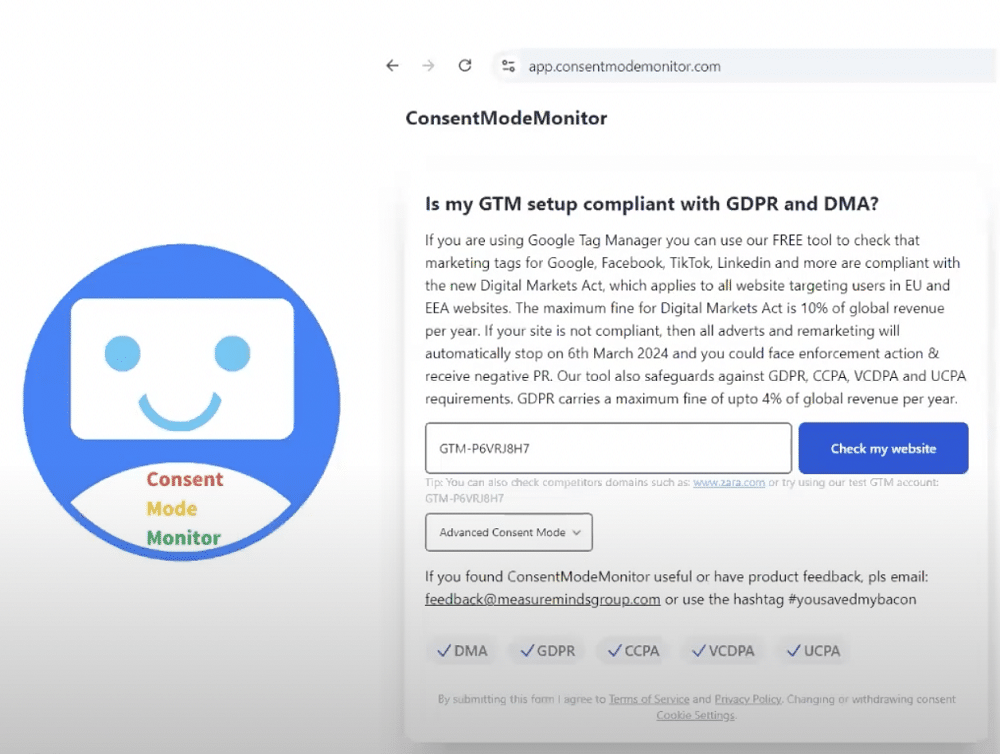Toggle the DMA compliance badge

461,650
